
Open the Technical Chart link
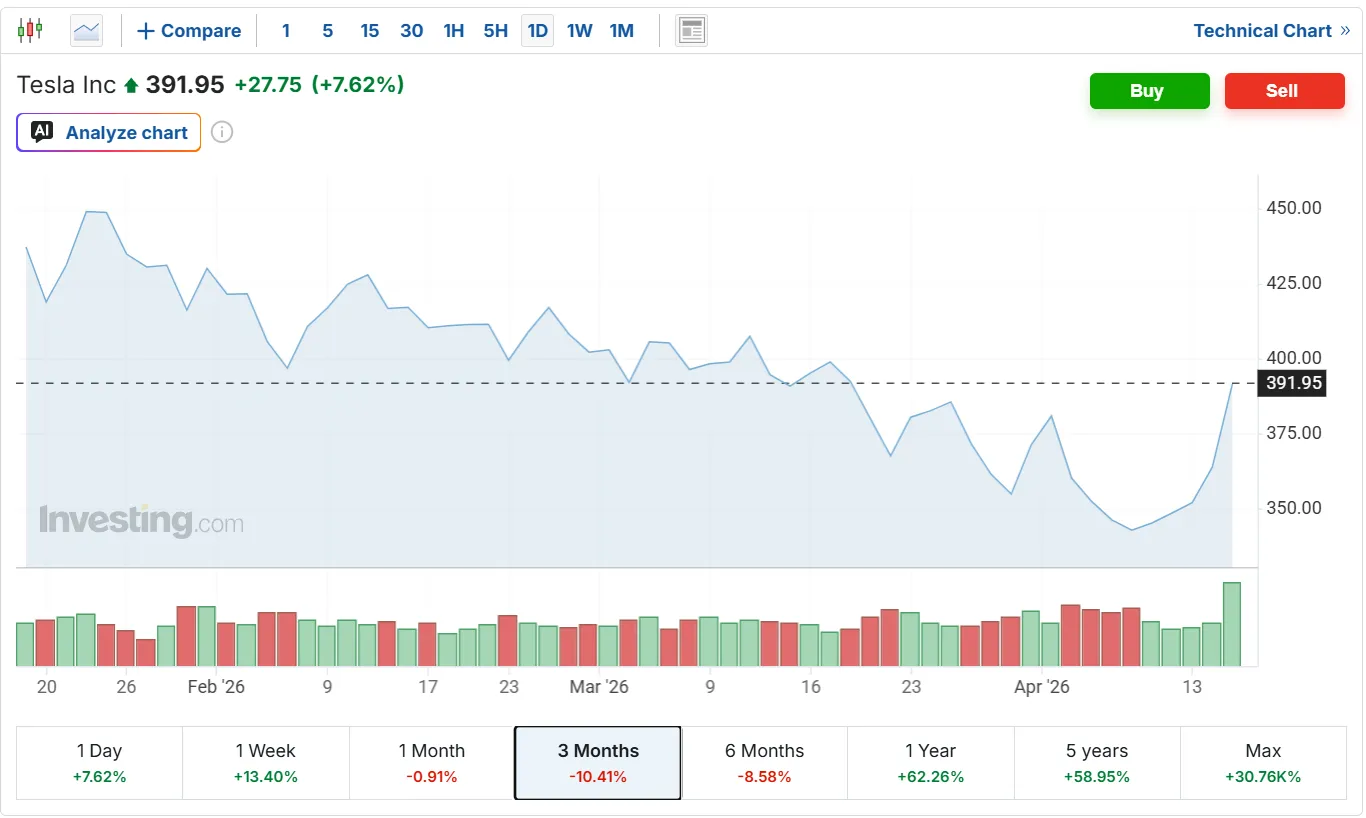pyautogui.click(x=1270, y=31)
